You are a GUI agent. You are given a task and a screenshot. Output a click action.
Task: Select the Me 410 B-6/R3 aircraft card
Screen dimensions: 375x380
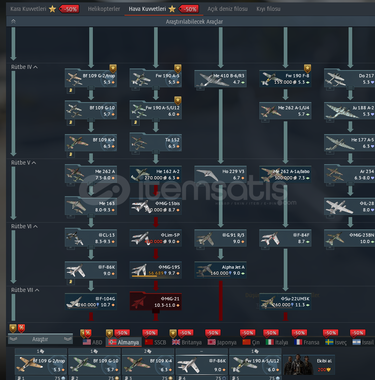(220, 79)
